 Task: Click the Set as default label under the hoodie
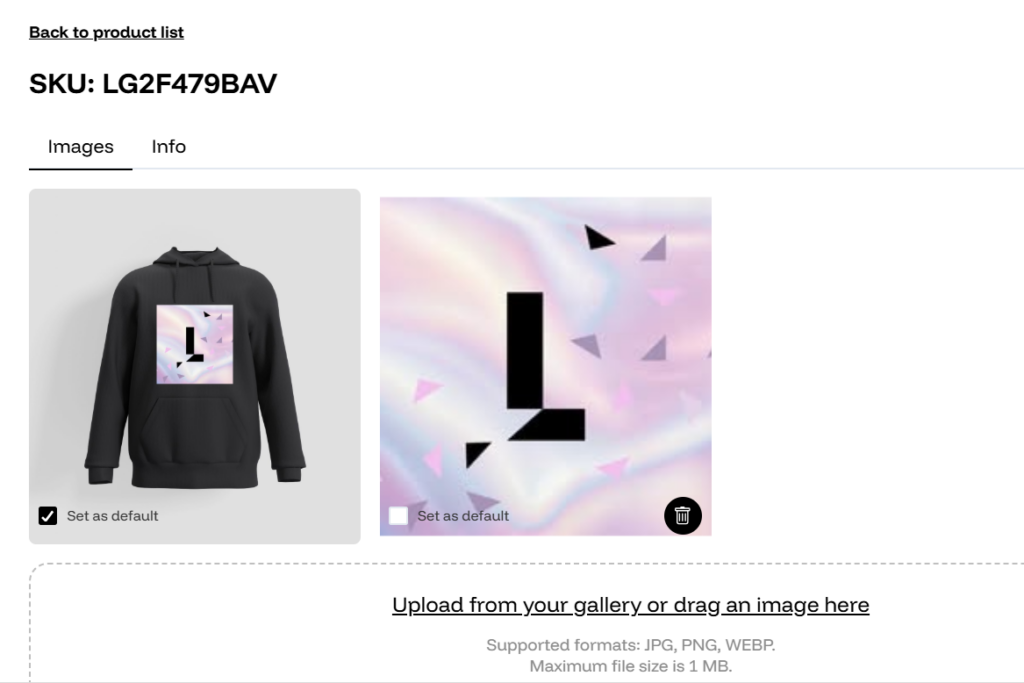(112, 516)
